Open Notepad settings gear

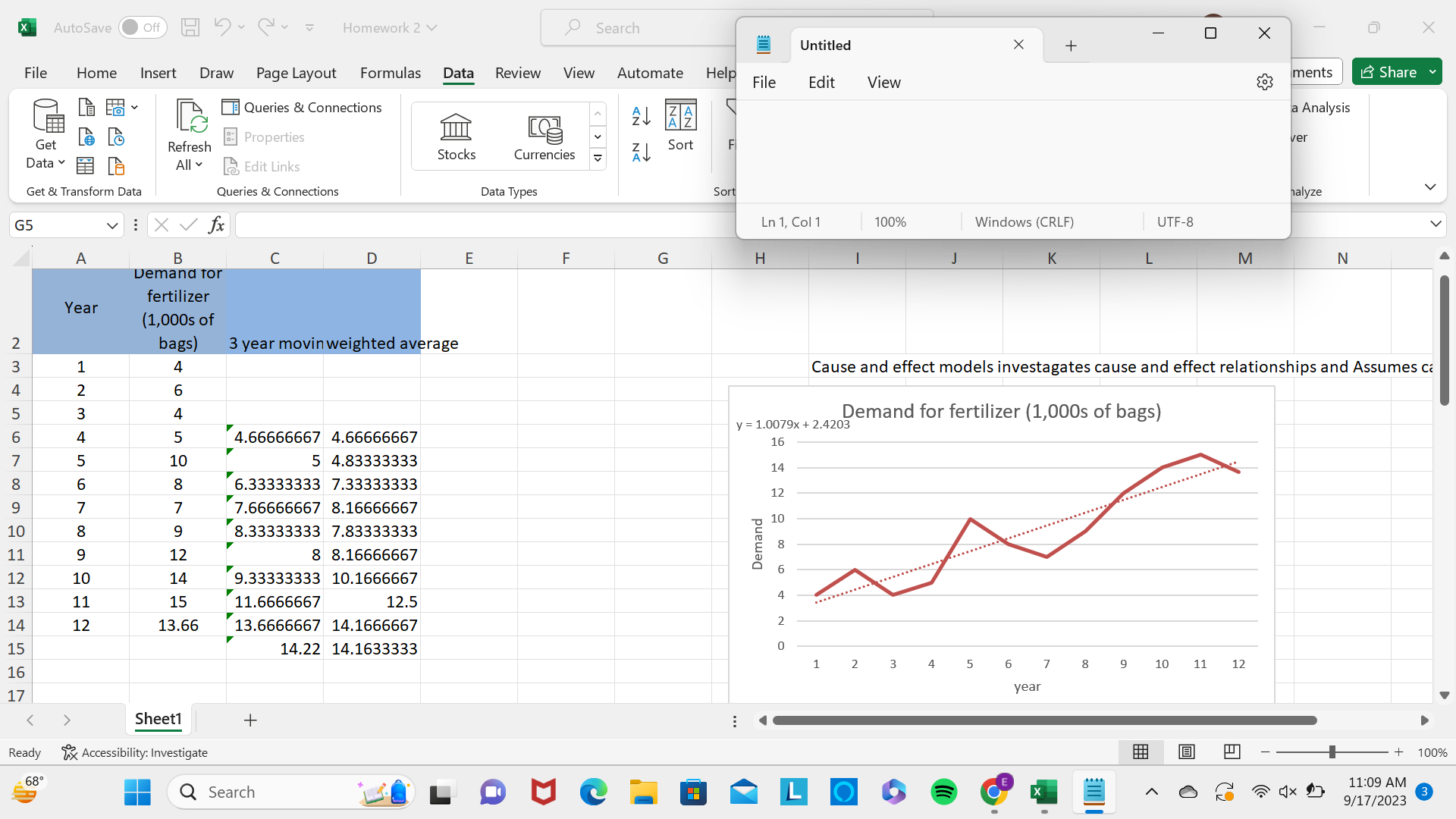pos(1264,82)
